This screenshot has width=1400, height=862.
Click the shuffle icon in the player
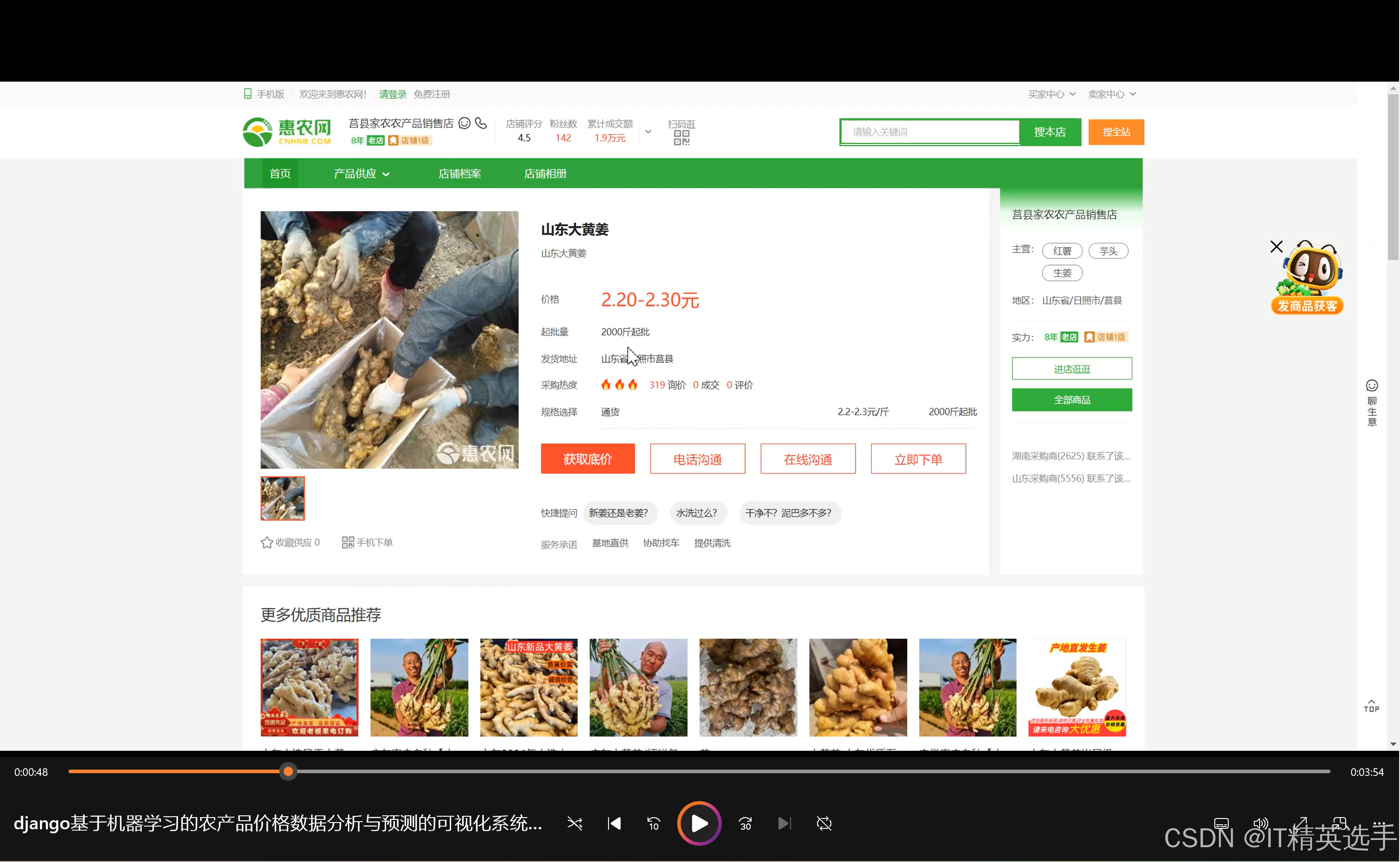point(574,823)
